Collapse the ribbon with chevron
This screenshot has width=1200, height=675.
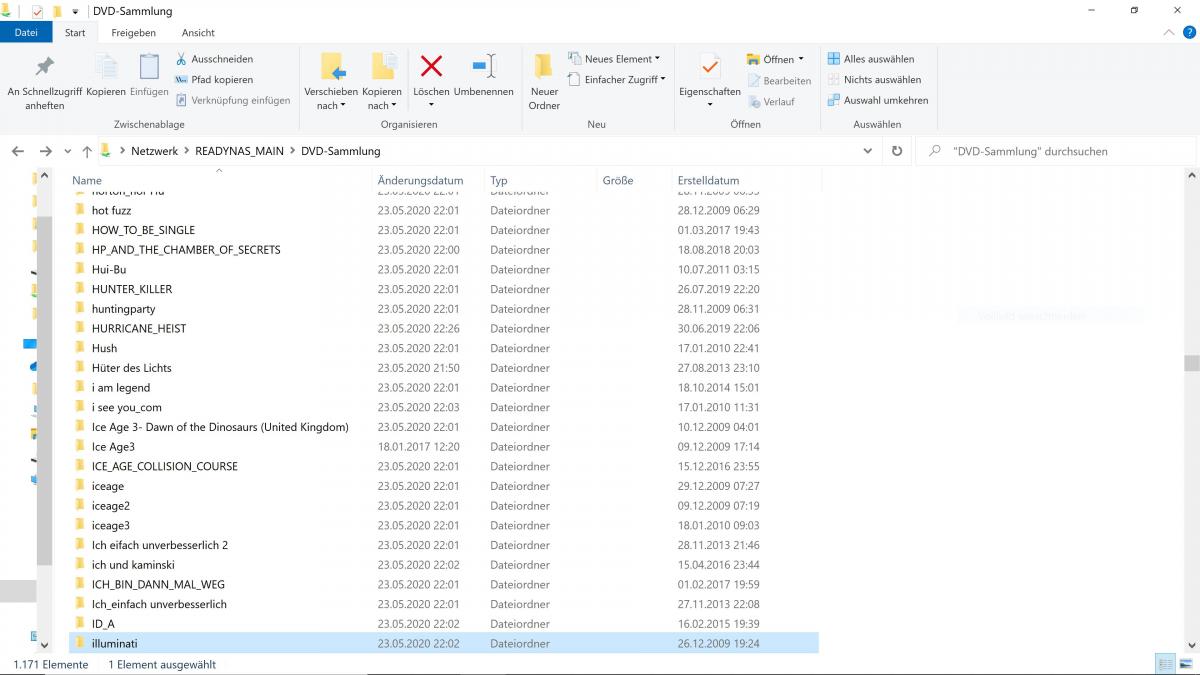click(1167, 32)
